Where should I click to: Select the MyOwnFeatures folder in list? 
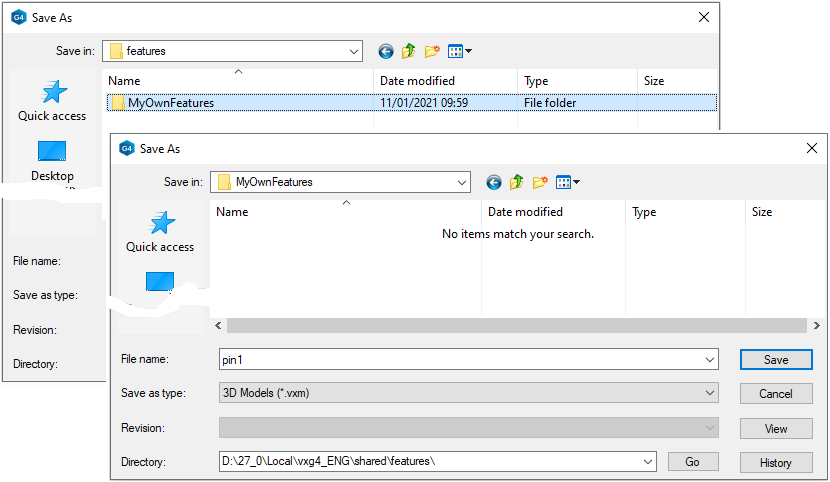point(170,102)
